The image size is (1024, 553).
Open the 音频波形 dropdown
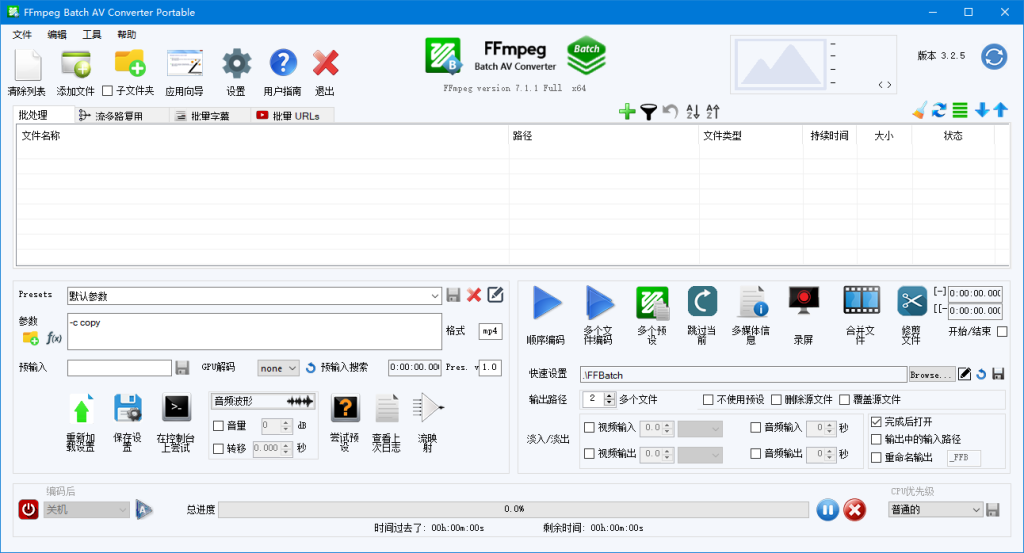[263, 401]
